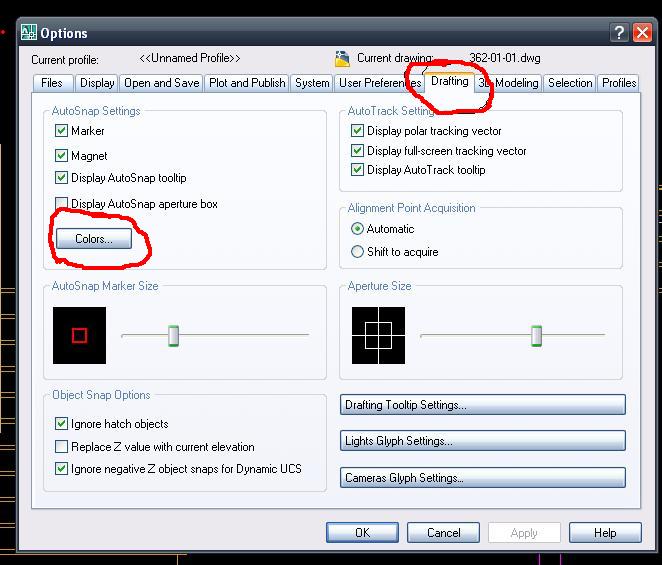662x565 pixels.
Task: Go to the Profiles tab
Action: coord(619,83)
